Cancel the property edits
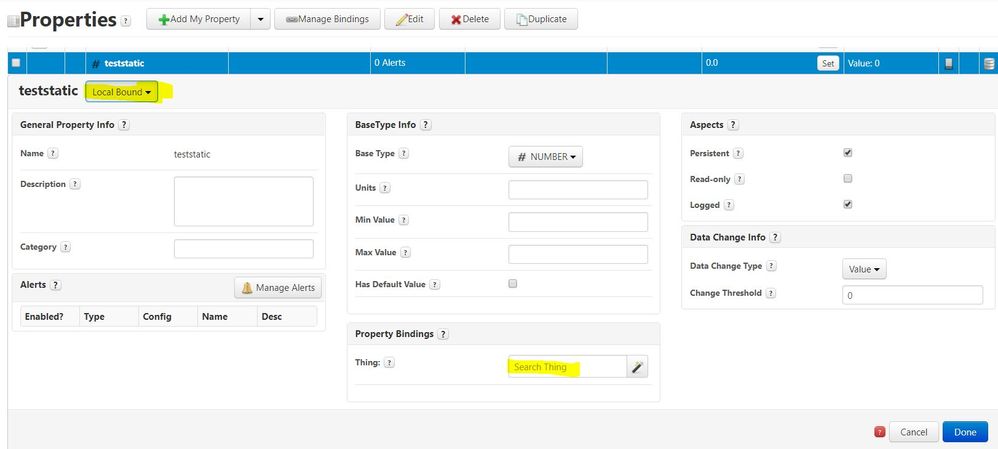998x449 pixels. pos(913,432)
